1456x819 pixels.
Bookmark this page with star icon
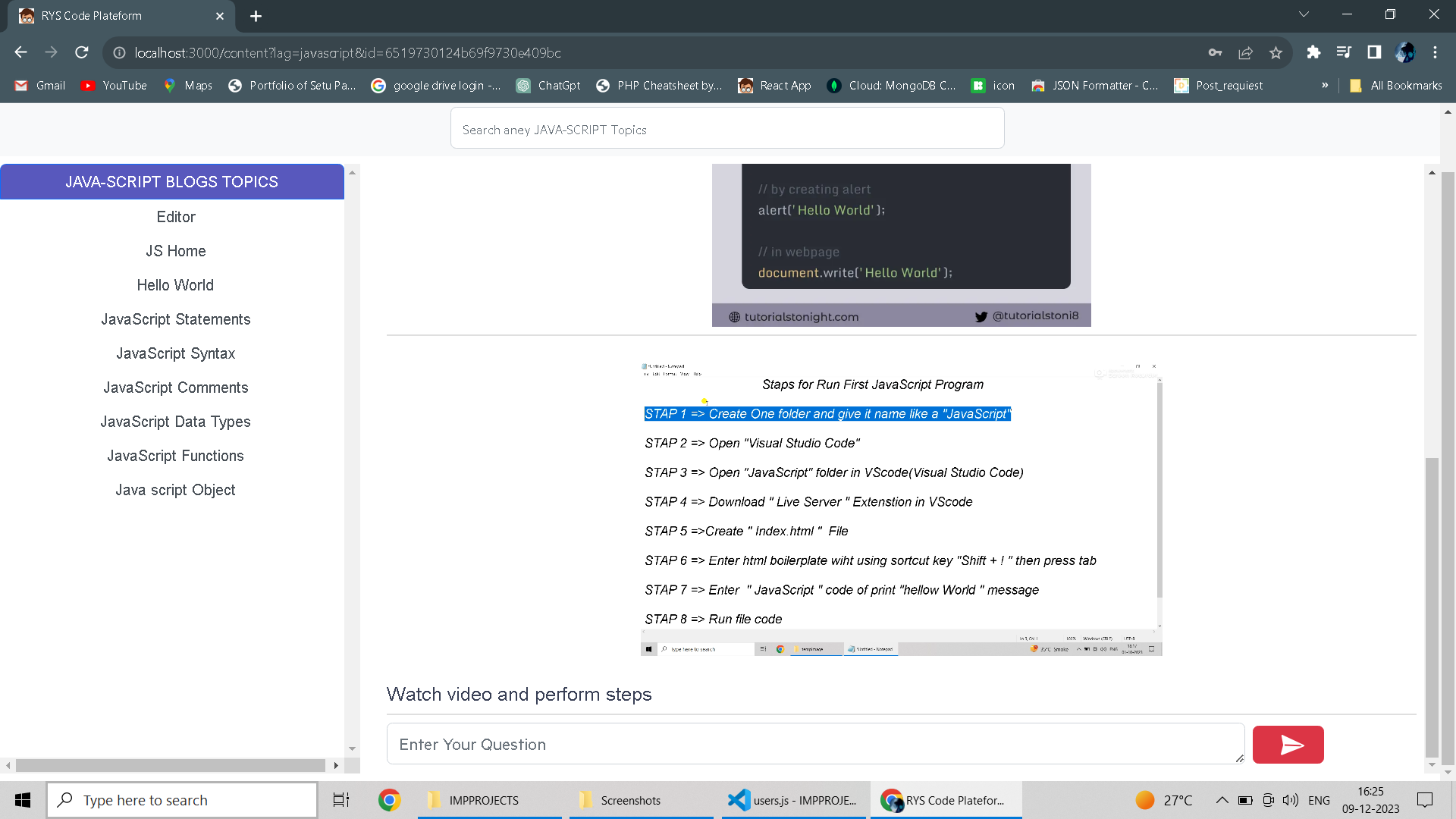click(x=1276, y=53)
